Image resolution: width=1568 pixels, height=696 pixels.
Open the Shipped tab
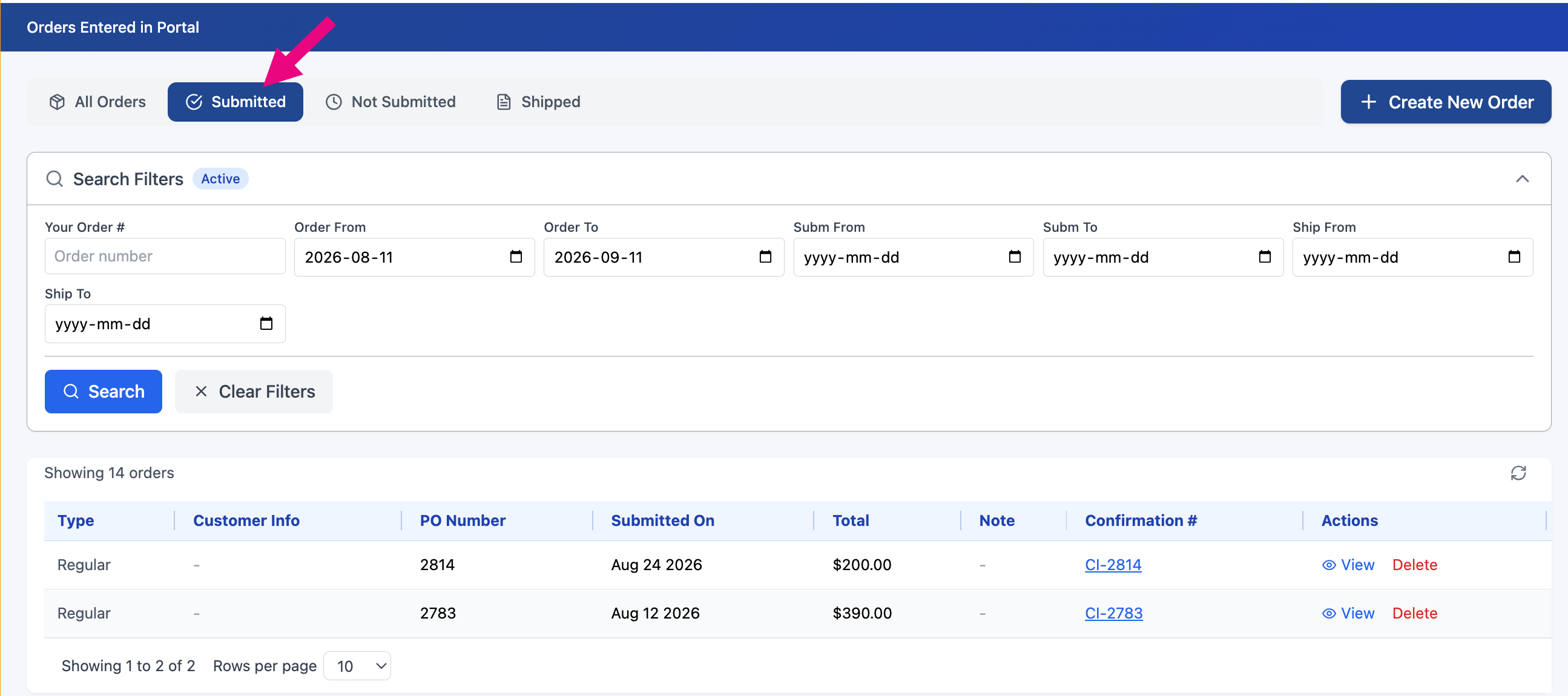(x=539, y=102)
